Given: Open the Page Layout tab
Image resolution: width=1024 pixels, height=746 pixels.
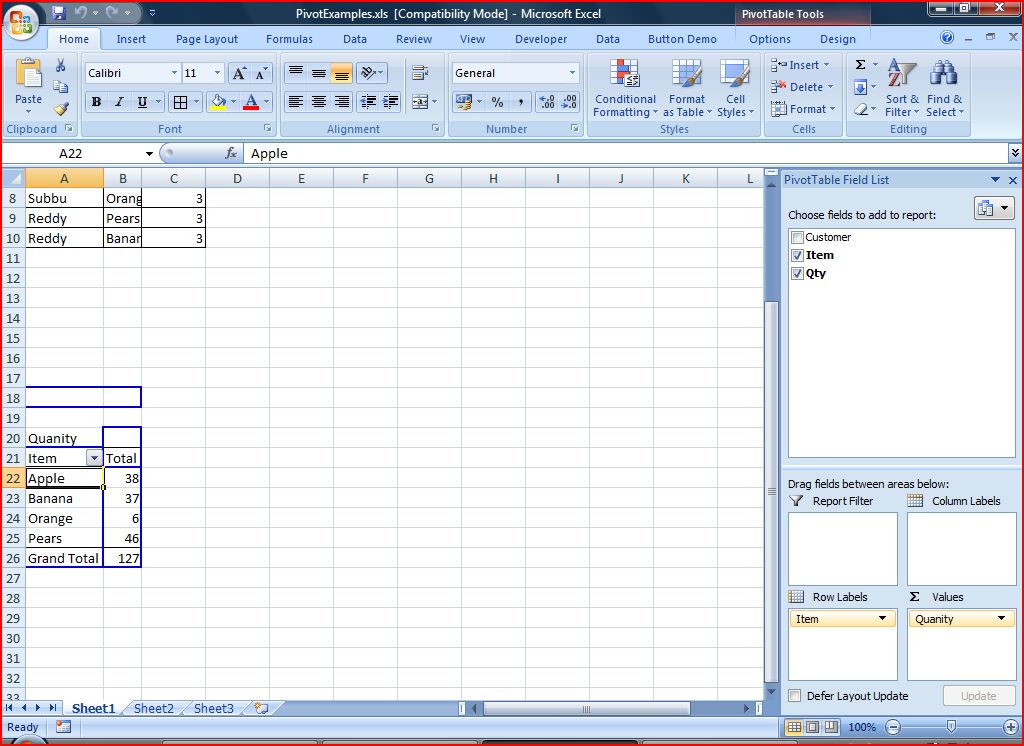Looking at the screenshot, I should click(207, 39).
